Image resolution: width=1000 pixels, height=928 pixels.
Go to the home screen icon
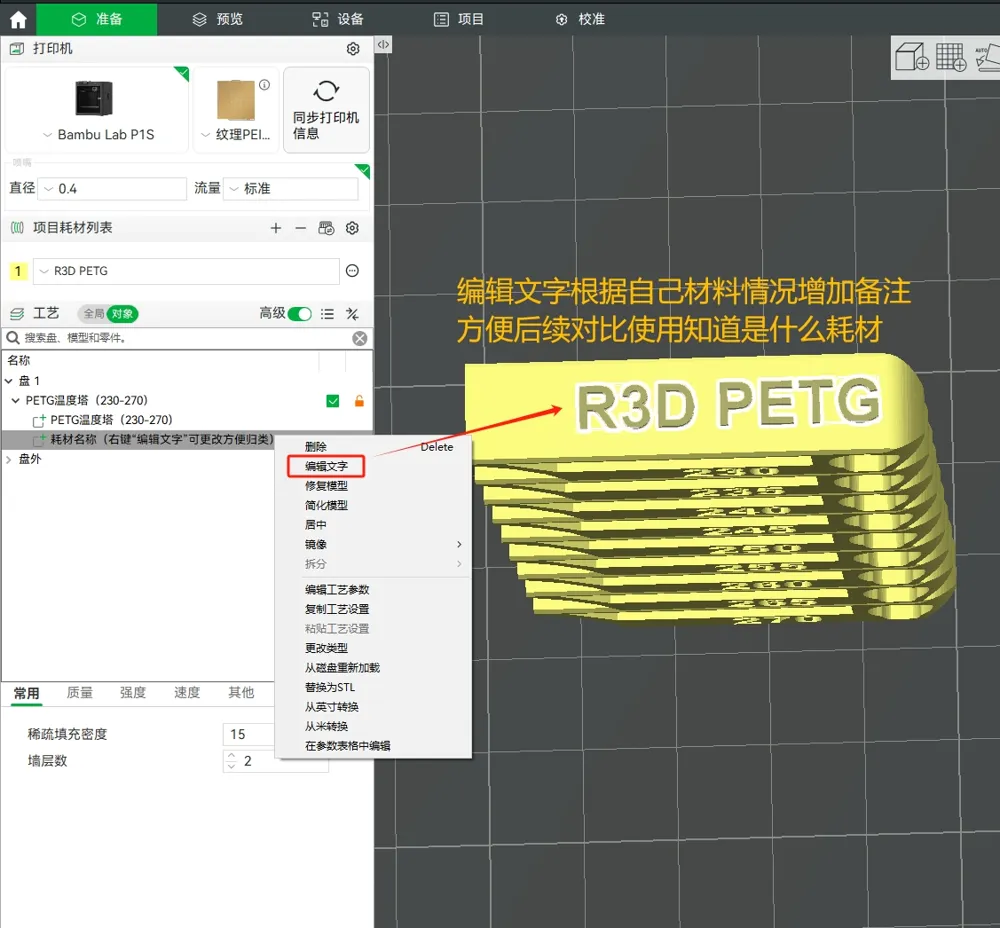(x=18, y=19)
